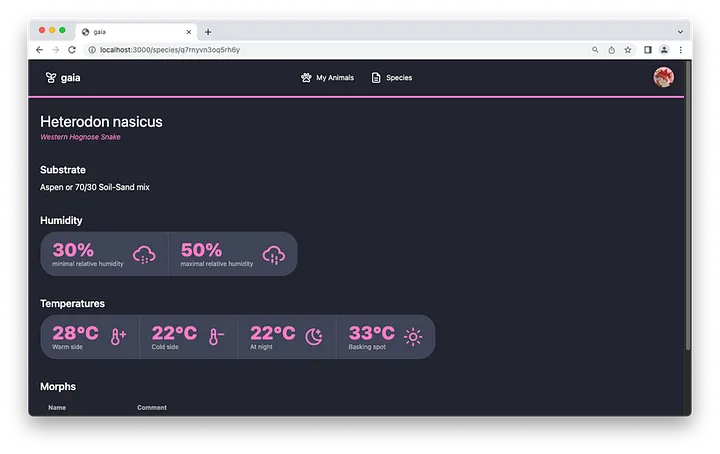The width and height of the screenshot is (720, 454).
Task: Click the site info icon in address bar
Action: 92,50
